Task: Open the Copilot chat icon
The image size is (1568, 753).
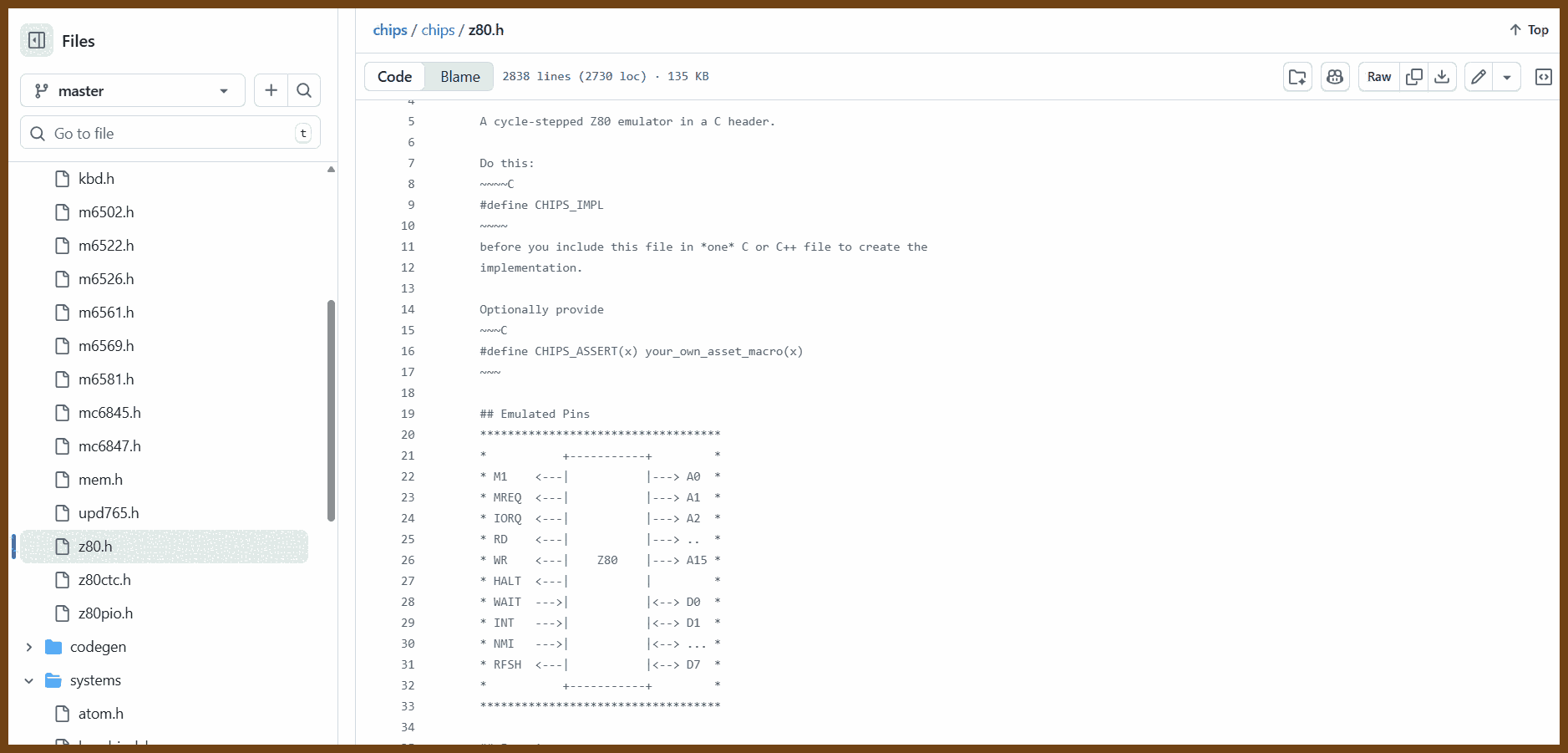Action: [x=1335, y=77]
